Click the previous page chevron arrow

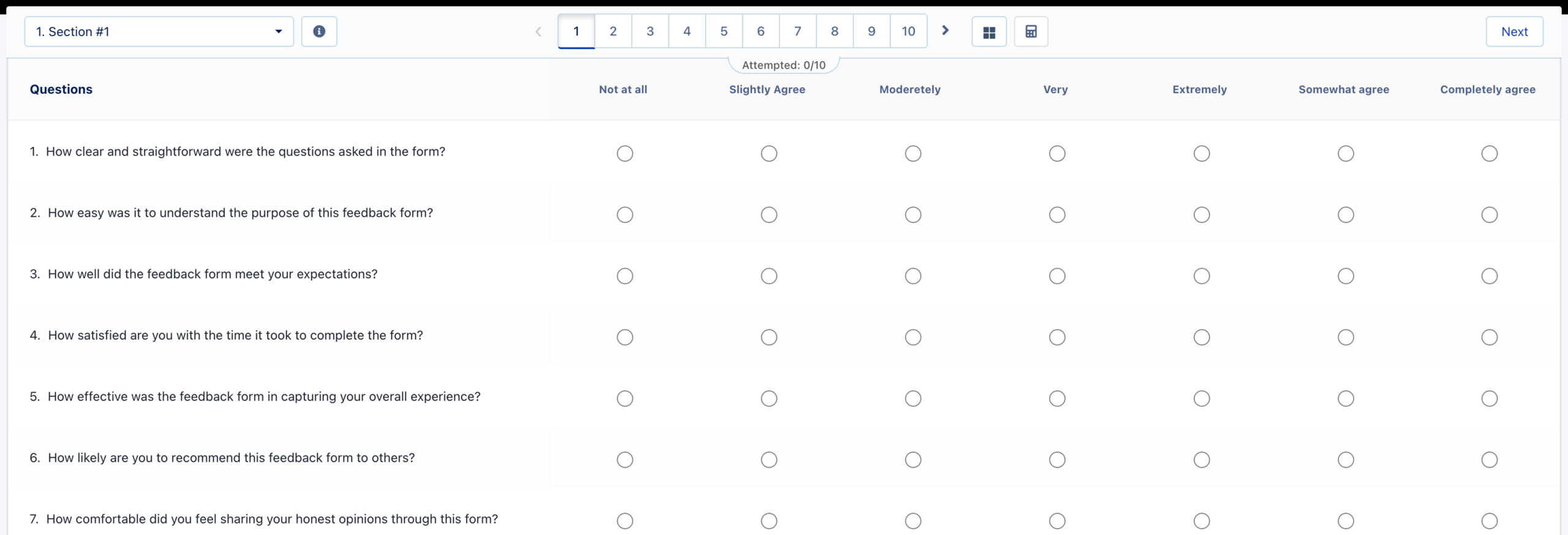[x=538, y=31]
